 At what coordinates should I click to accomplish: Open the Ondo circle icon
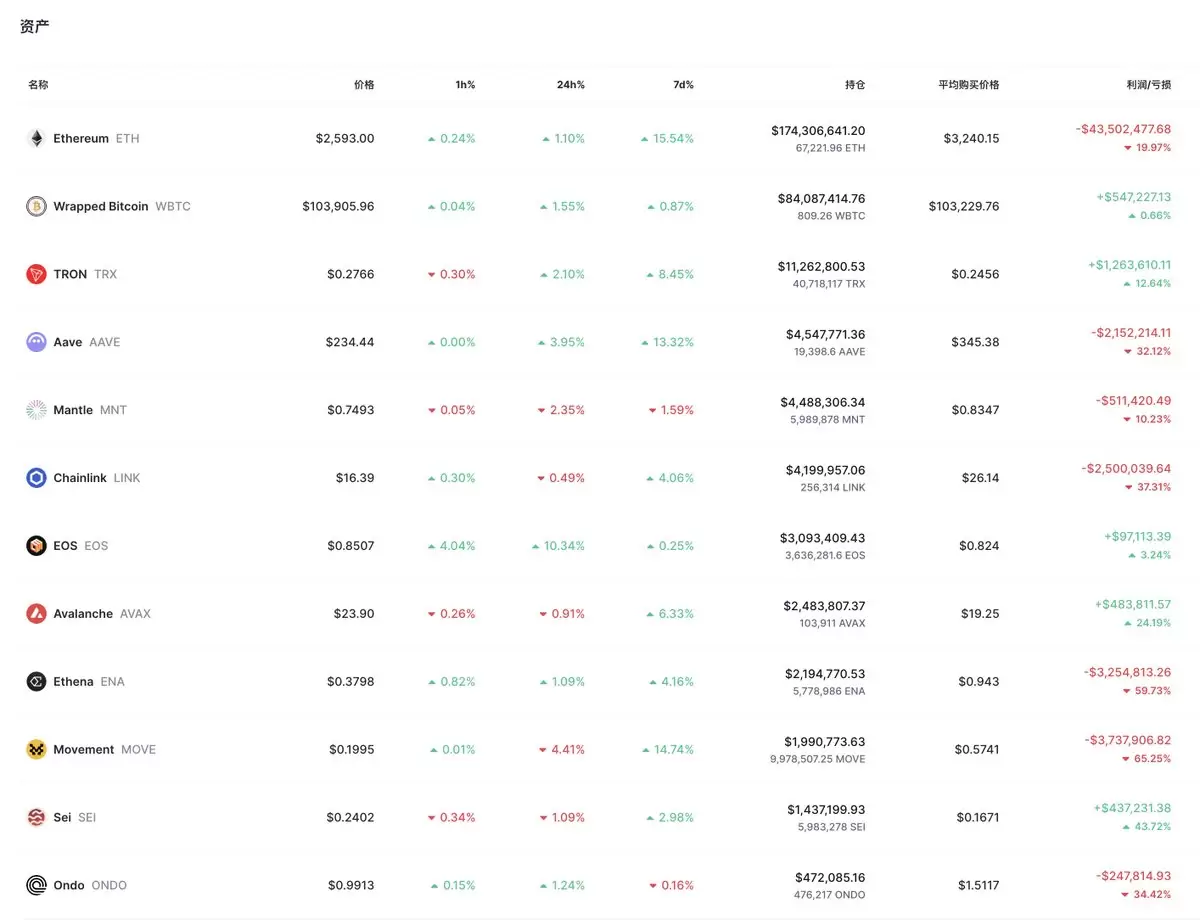point(36,885)
